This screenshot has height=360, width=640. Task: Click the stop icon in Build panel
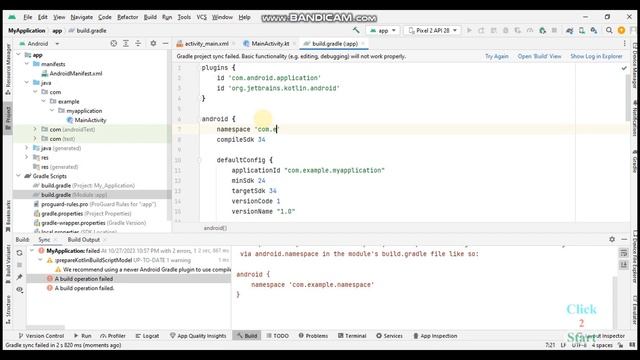tap(19, 265)
